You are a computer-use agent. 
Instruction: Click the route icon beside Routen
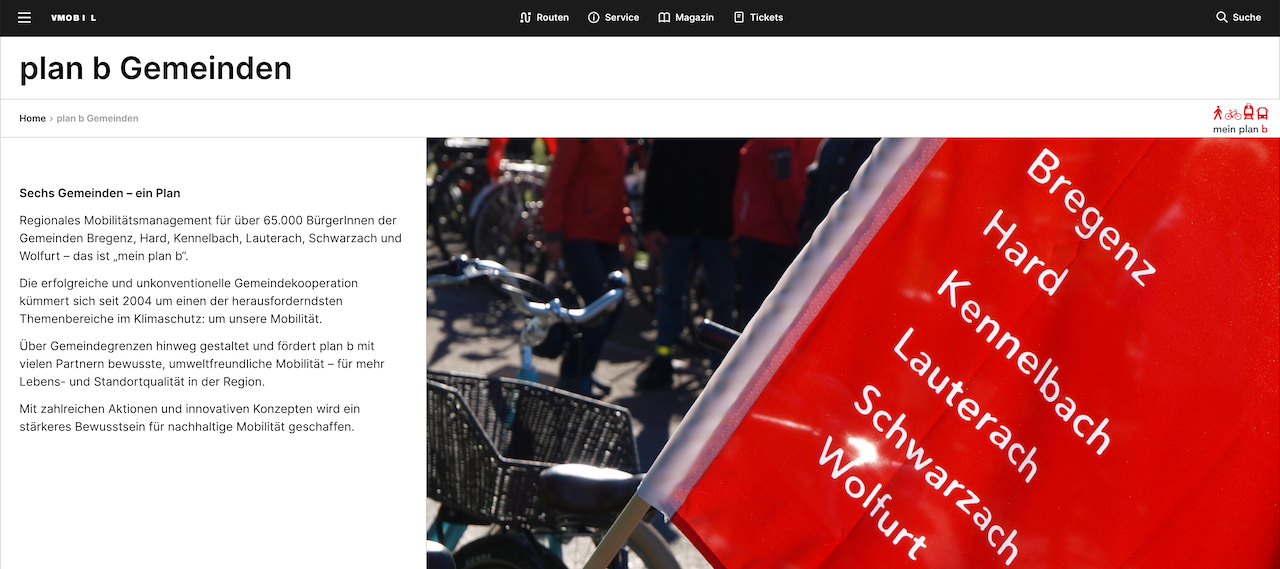pos(525,18)
